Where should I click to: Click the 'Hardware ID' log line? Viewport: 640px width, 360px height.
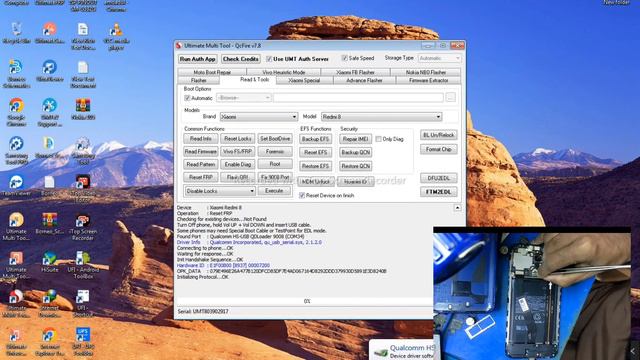[223, 265]
